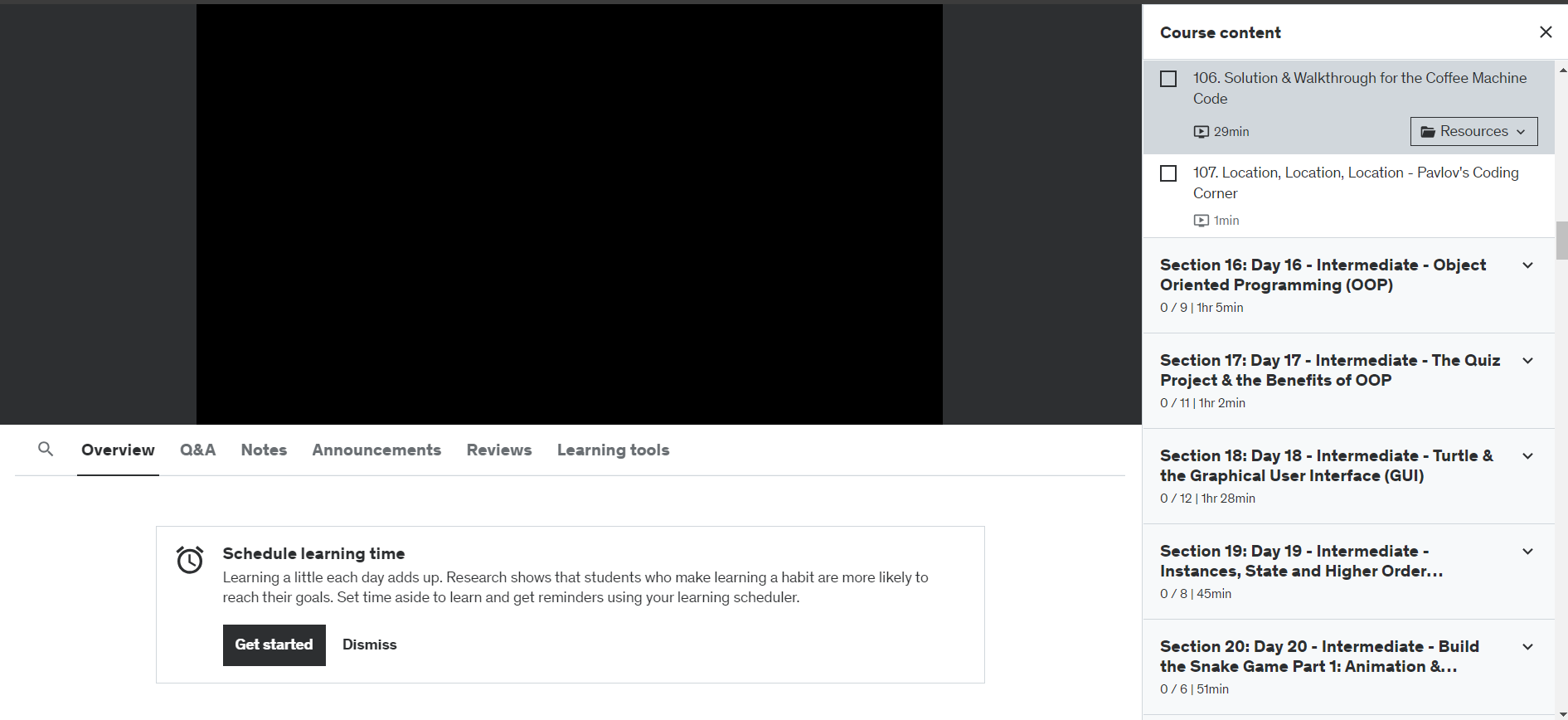This screenshot has height=720, width=1568.
Task: Mark lecture 106 Coffee Machine as complete
Action: [1168, 79]
